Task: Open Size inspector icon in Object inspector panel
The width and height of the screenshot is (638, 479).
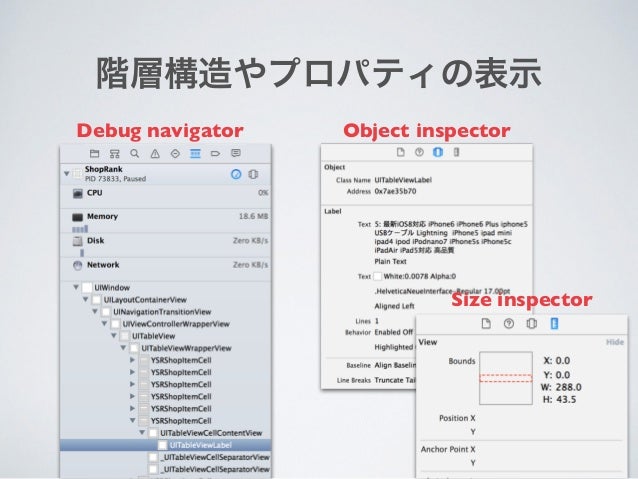Action: [457, 152]
